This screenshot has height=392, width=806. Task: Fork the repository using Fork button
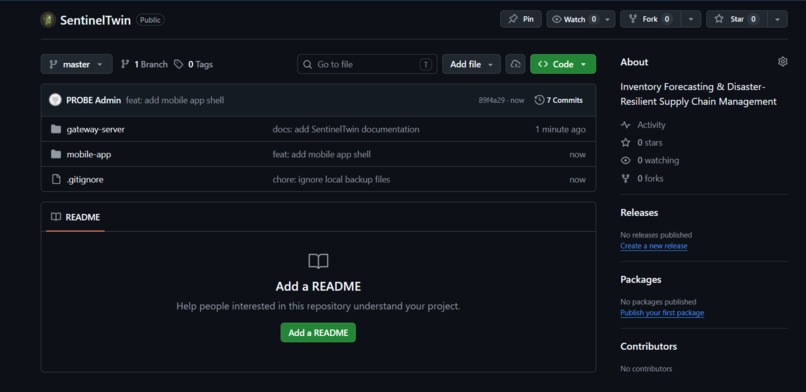click(x=650, y=19)
